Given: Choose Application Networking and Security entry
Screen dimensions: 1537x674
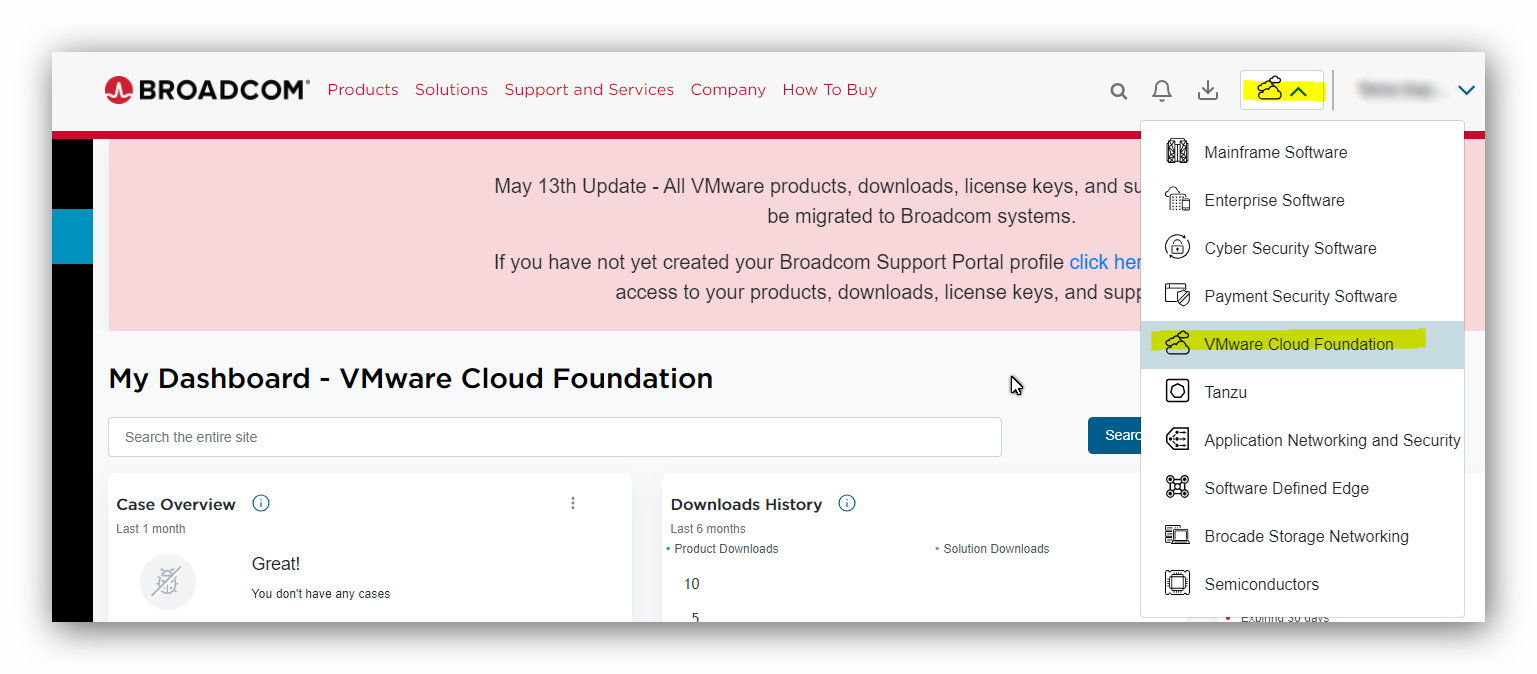Looking at the screenshot, I should point(1302,440).
